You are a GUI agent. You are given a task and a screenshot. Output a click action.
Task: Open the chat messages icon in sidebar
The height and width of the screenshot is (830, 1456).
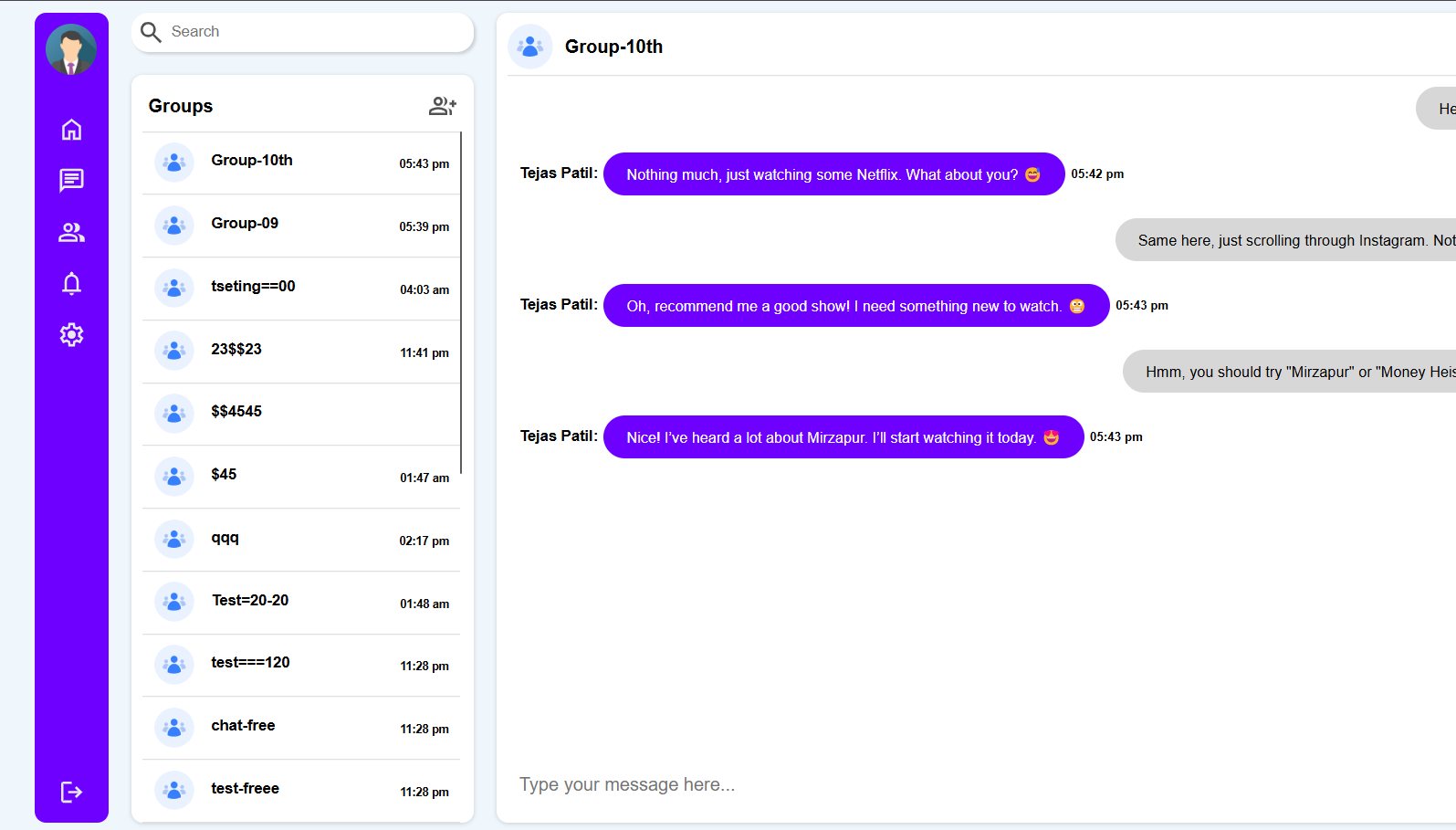71,180
